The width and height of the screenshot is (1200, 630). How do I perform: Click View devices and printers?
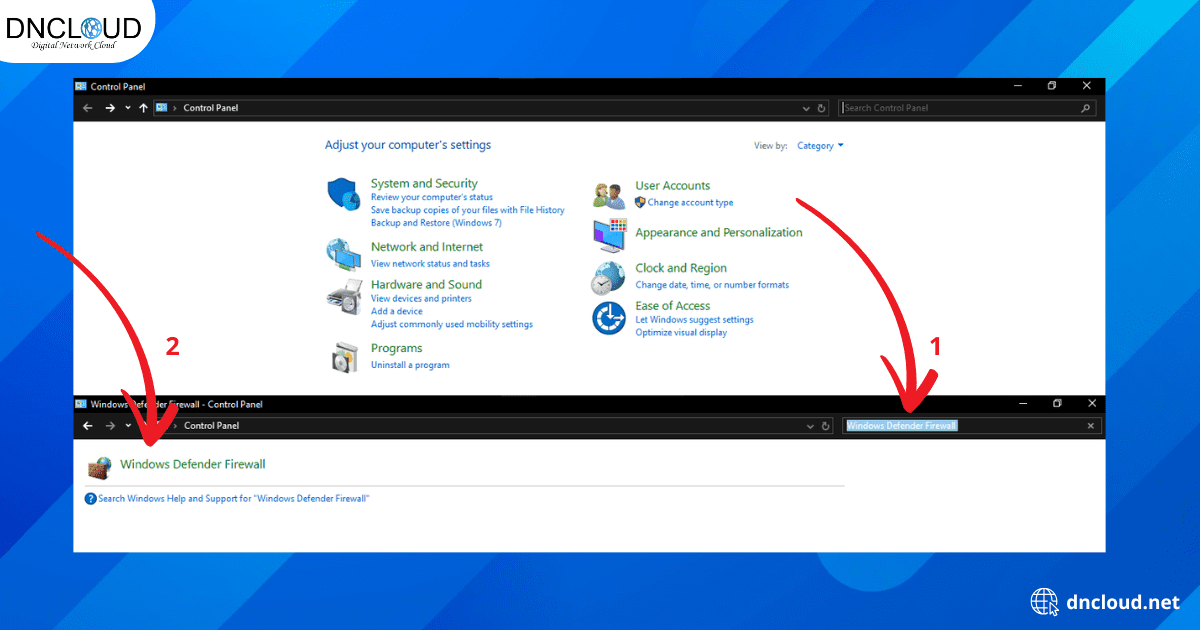(421, 299)
